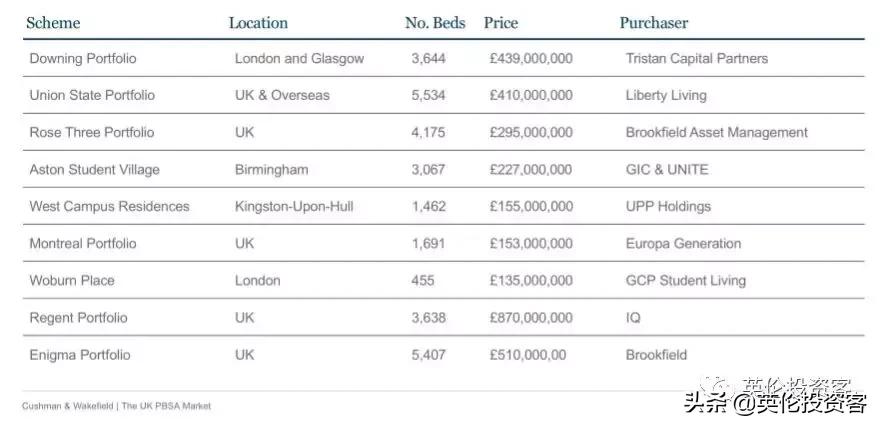Click the Enigma Portfolio scheme name

point(80,355)
